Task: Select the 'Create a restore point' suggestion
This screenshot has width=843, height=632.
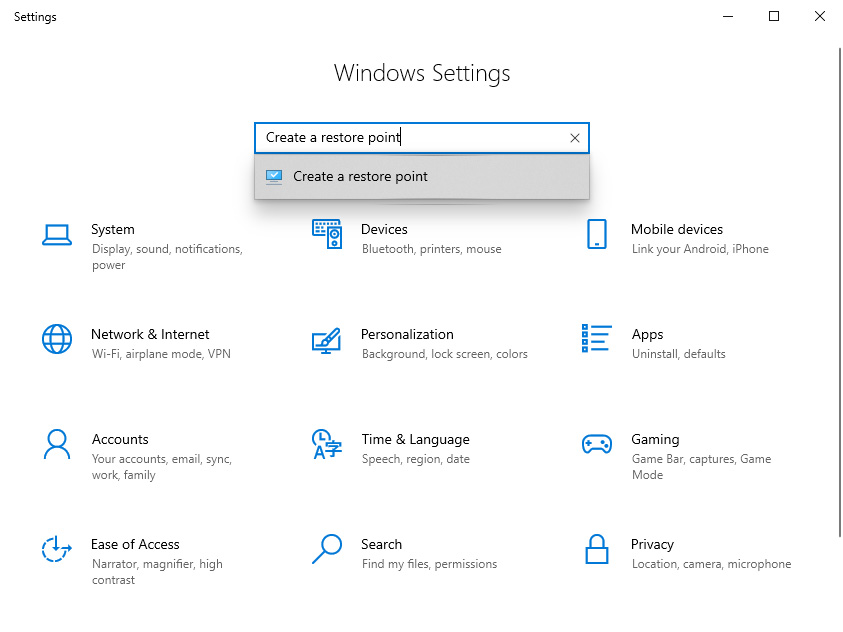Action: click(x=422, y=177)
